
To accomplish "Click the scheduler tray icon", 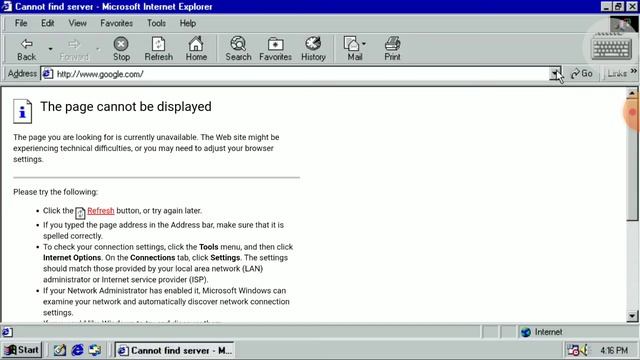I will click(x=573, y=350).
